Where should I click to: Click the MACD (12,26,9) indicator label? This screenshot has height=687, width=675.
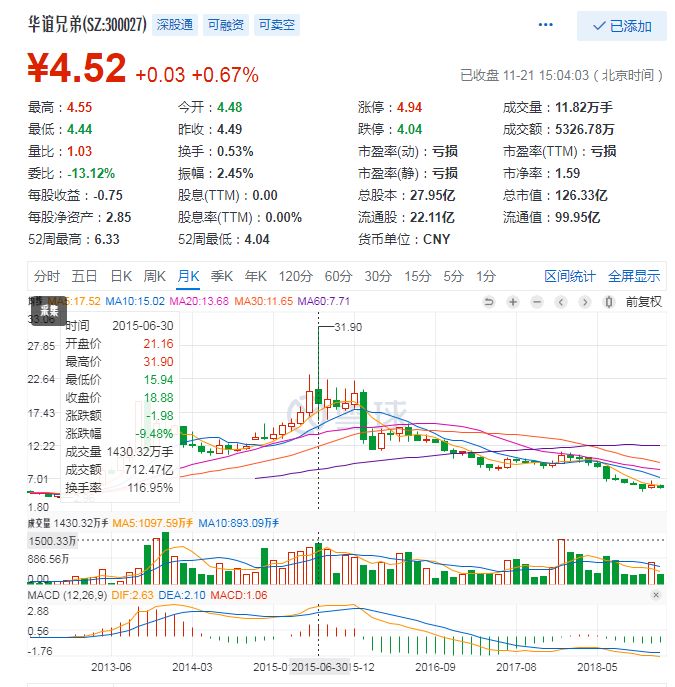[x=67, y=595]
